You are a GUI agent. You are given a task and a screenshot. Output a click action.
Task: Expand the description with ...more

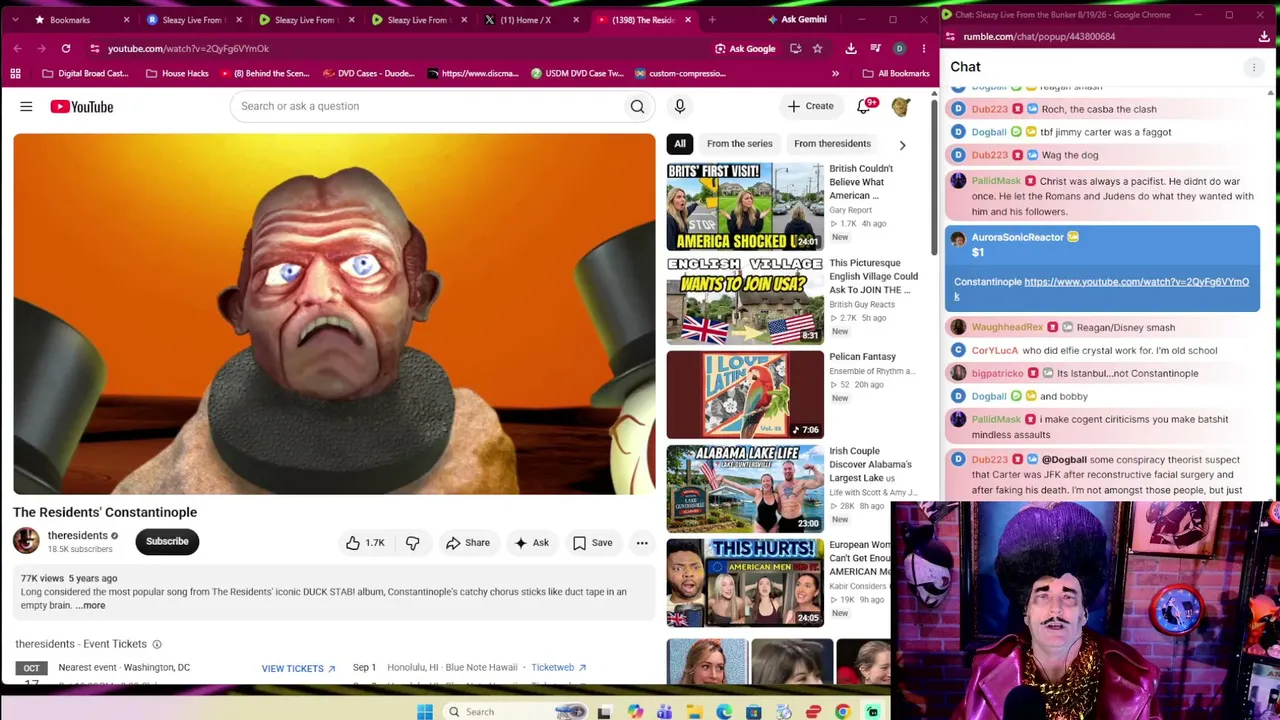click(x=91, y=605)
